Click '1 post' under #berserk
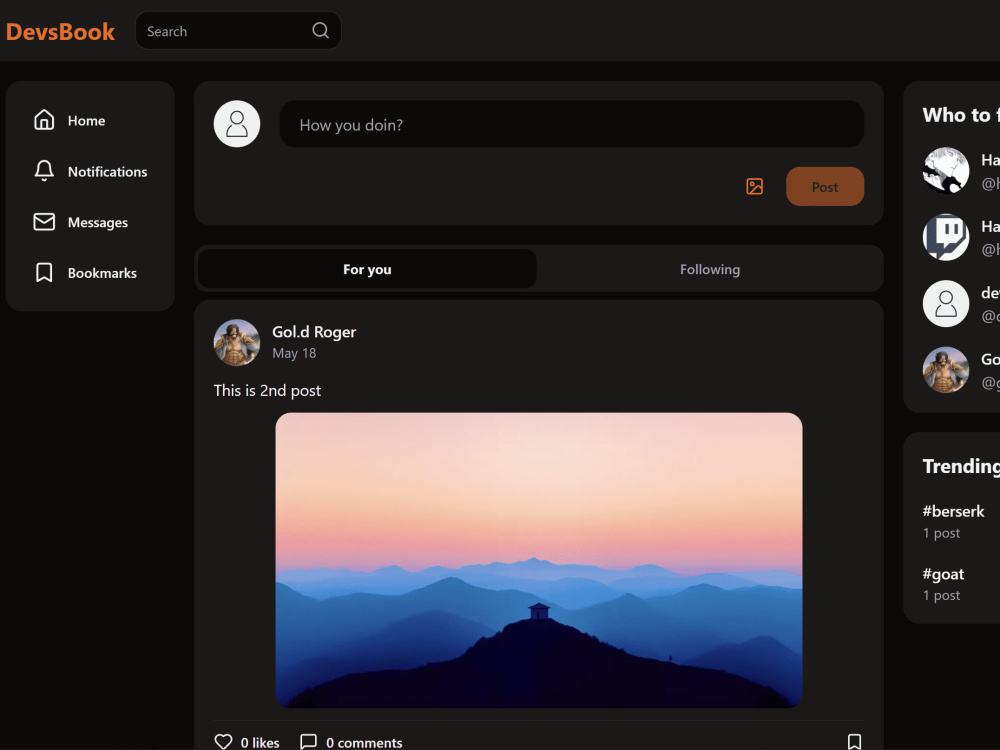 pyautogui.click(x=941, y=533)
